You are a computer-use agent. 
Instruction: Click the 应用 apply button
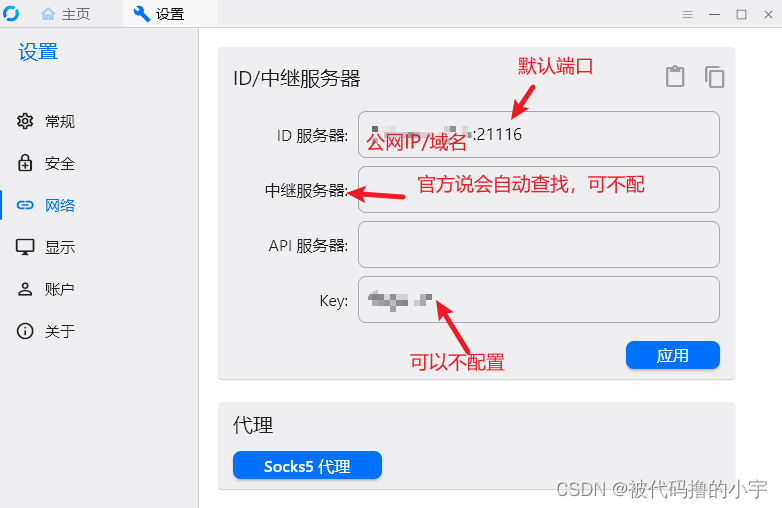(x=673, y=355)
